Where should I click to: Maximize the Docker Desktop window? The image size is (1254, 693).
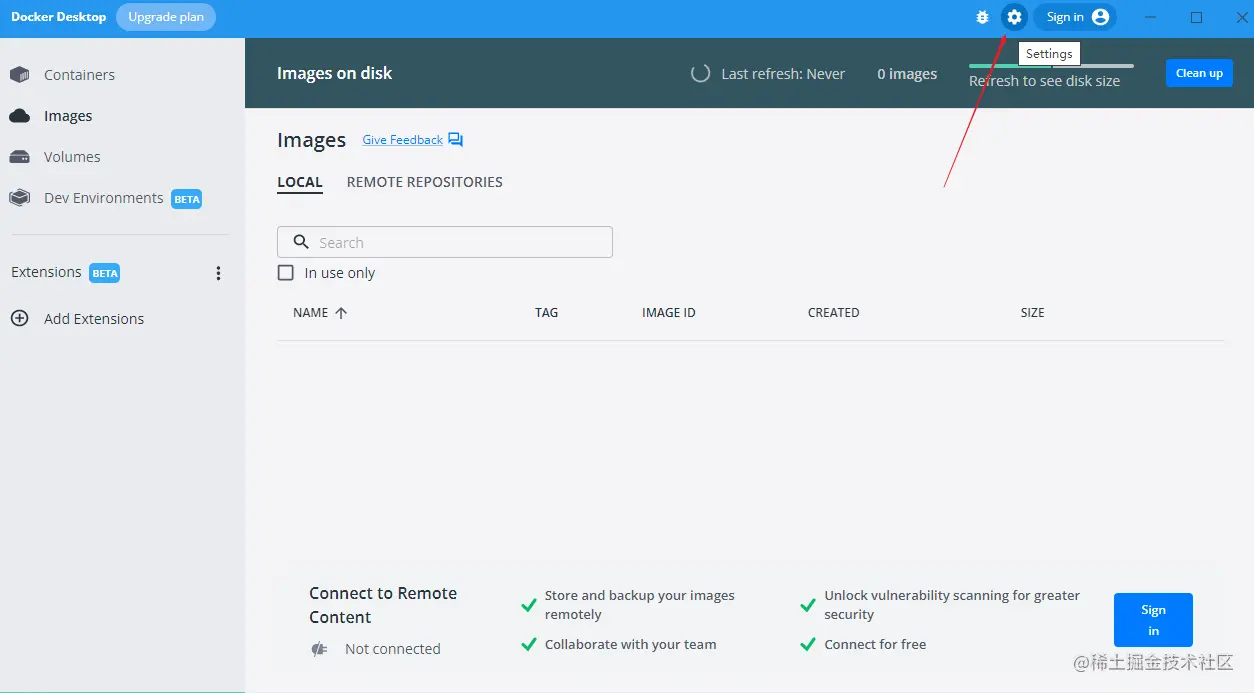click(x=1196, y=17)
